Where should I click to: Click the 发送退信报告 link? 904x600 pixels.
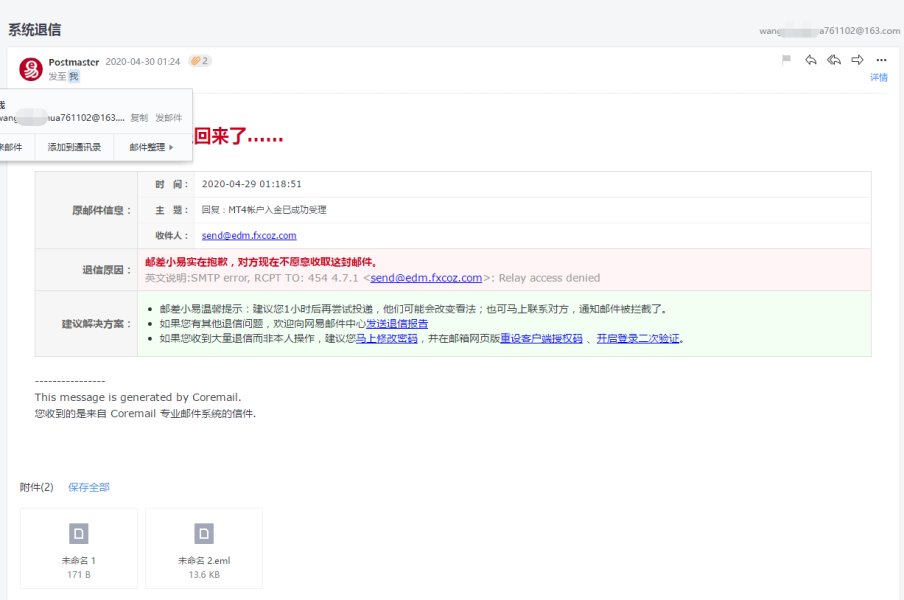pyautogui.click(x=397, y=324)
